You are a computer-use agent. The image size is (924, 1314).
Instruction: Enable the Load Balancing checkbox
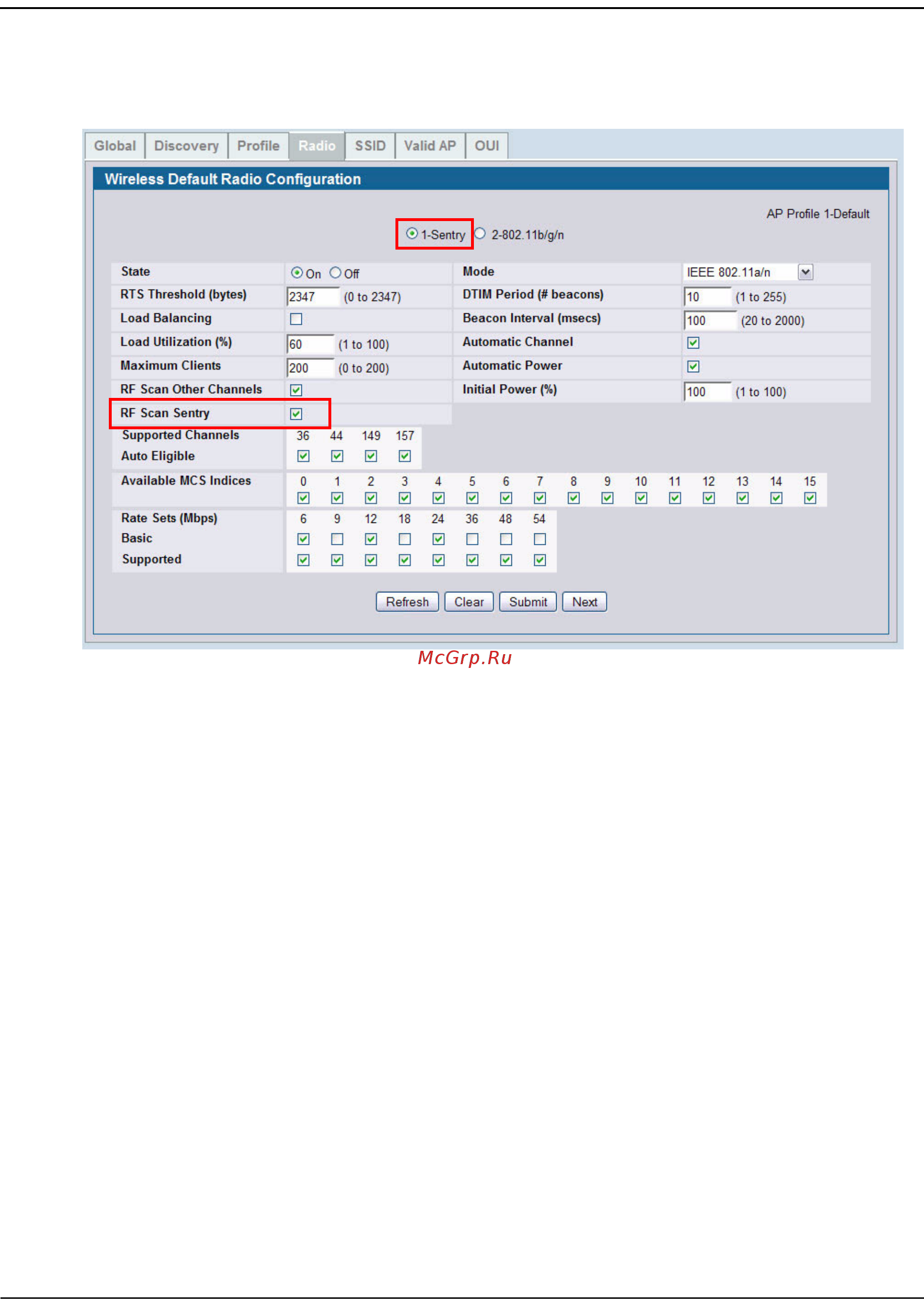[296, 319]
